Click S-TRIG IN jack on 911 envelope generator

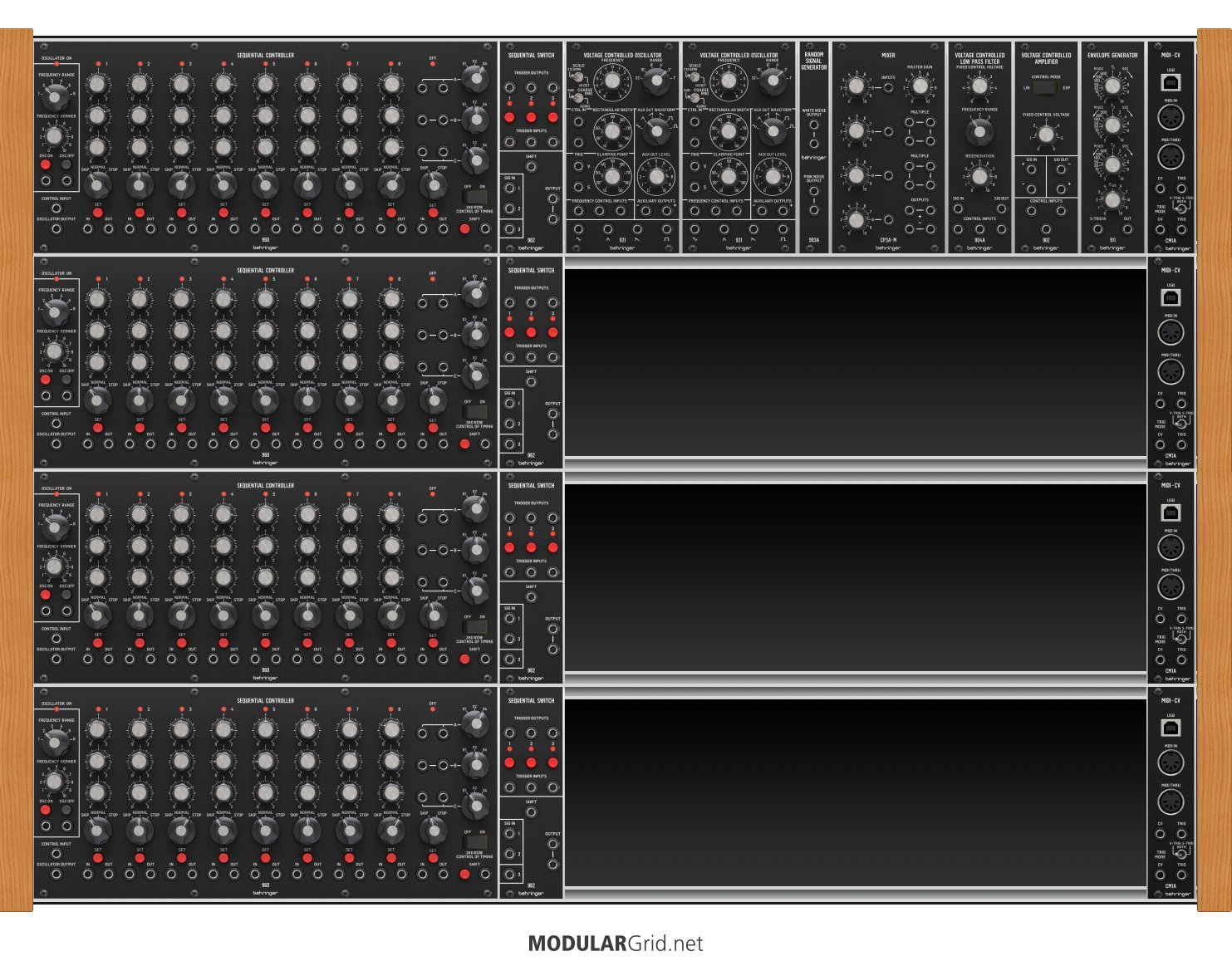[1097, 229]
